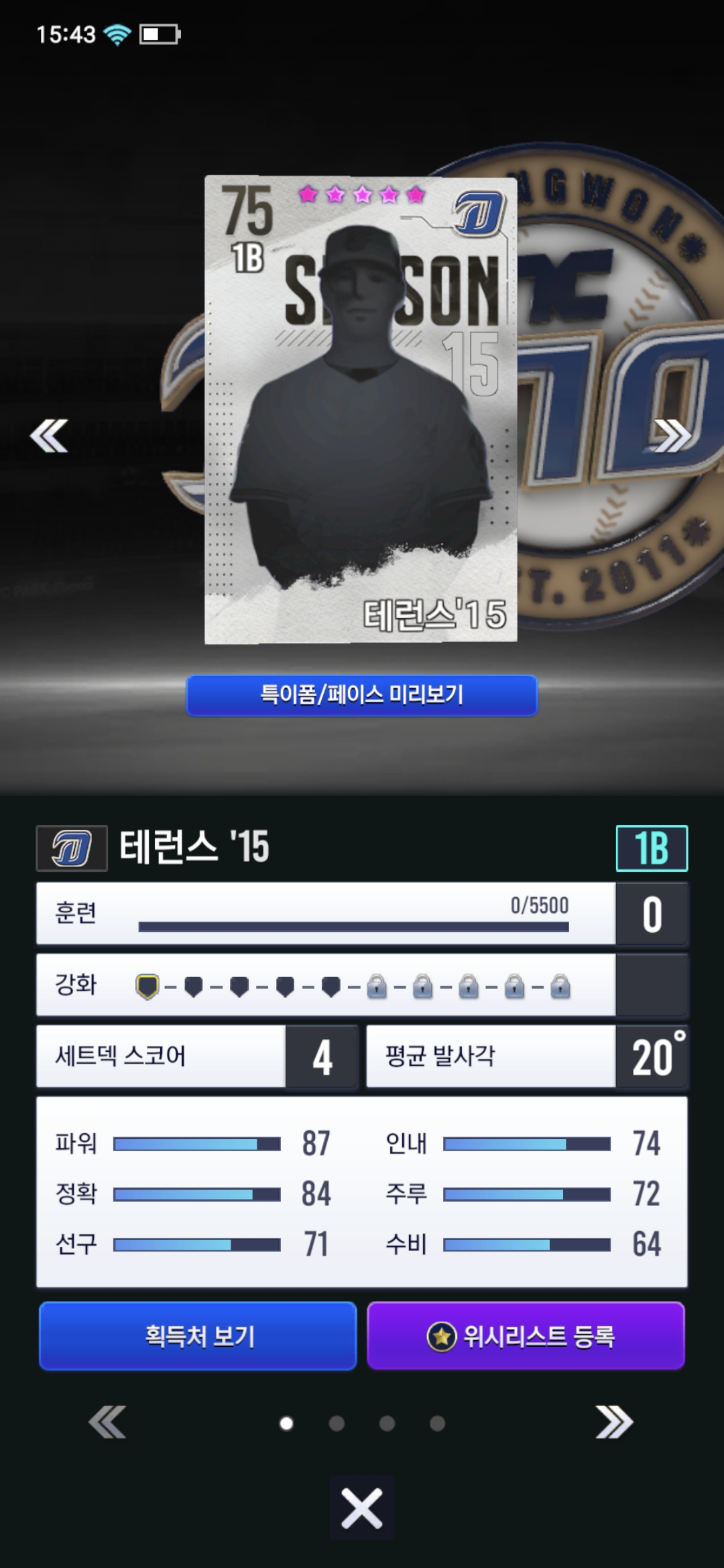Switch to the fourth page dot

437,1423
